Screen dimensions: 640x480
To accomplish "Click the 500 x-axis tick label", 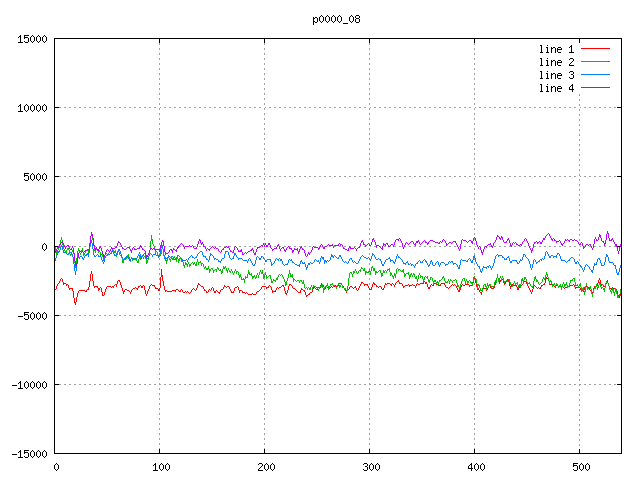I will click(580, 467).
